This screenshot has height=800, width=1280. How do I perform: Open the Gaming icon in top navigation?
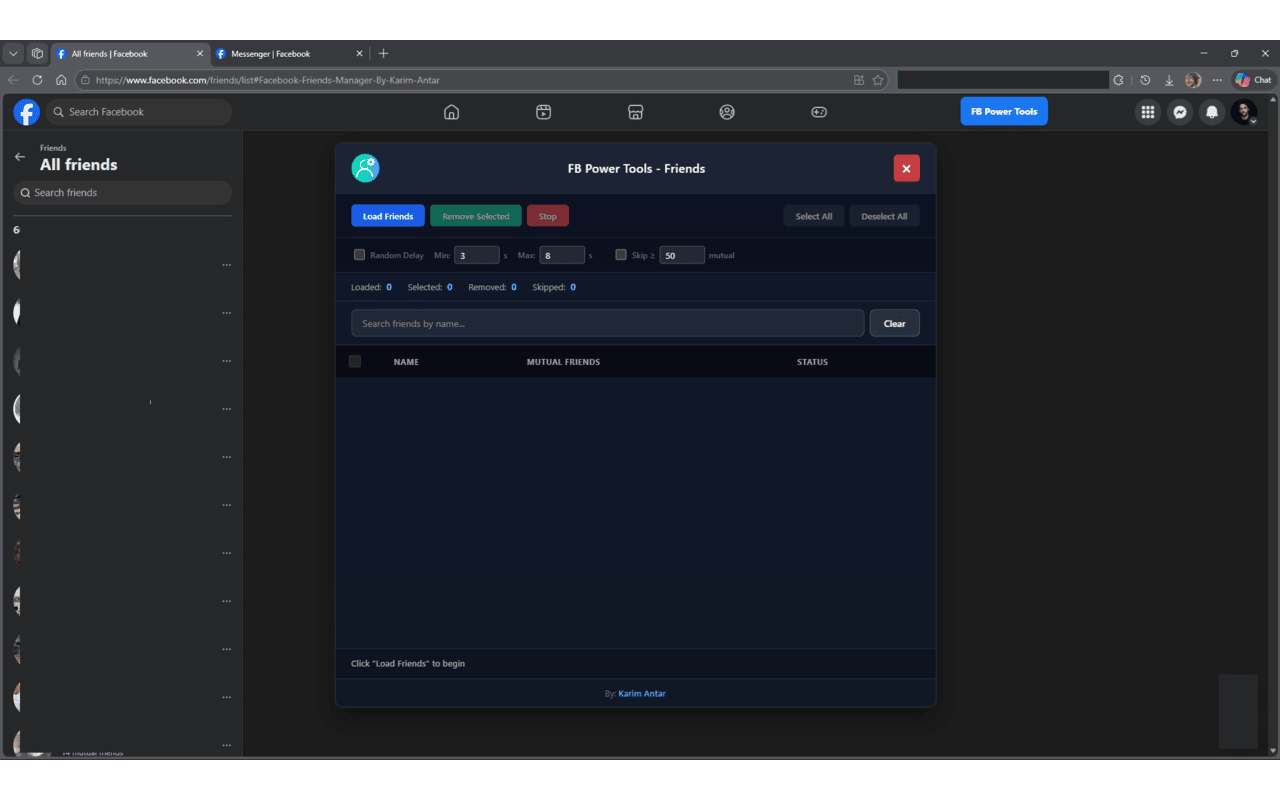click(x=819, y=112)
